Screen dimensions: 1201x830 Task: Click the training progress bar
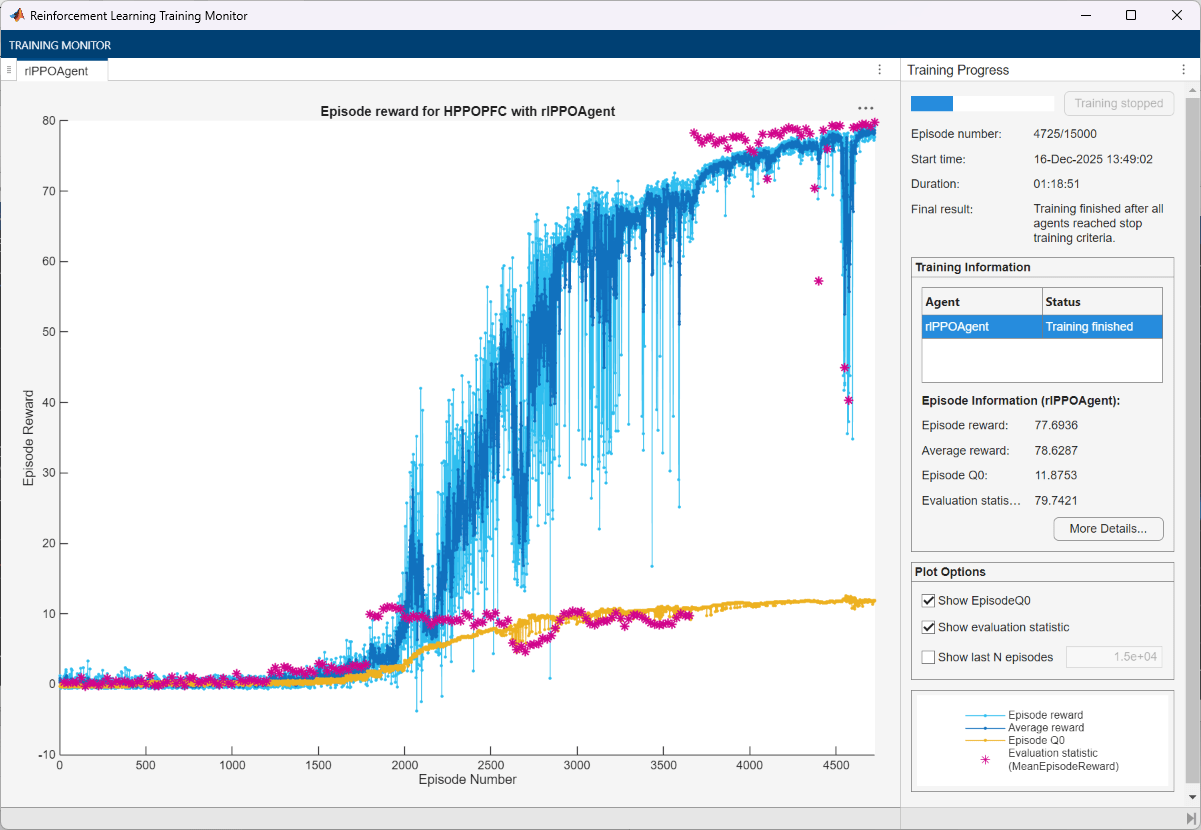click(x=982, y=104)
